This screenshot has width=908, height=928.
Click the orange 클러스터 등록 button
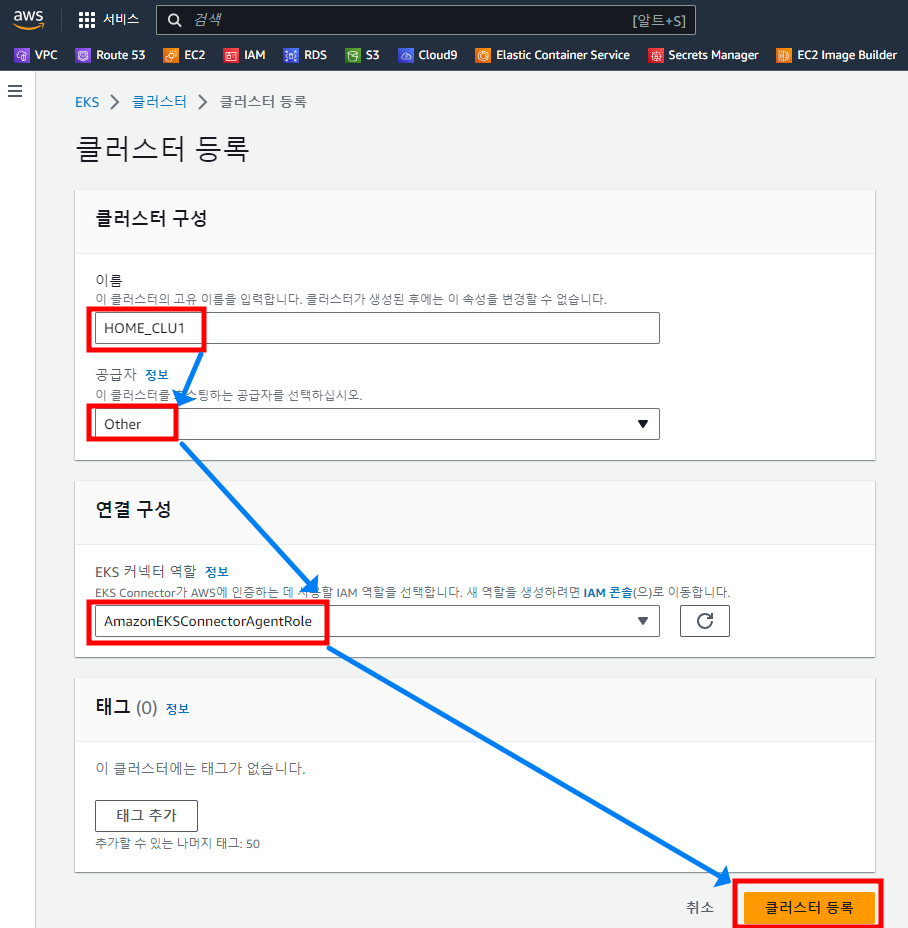point(809,907)
